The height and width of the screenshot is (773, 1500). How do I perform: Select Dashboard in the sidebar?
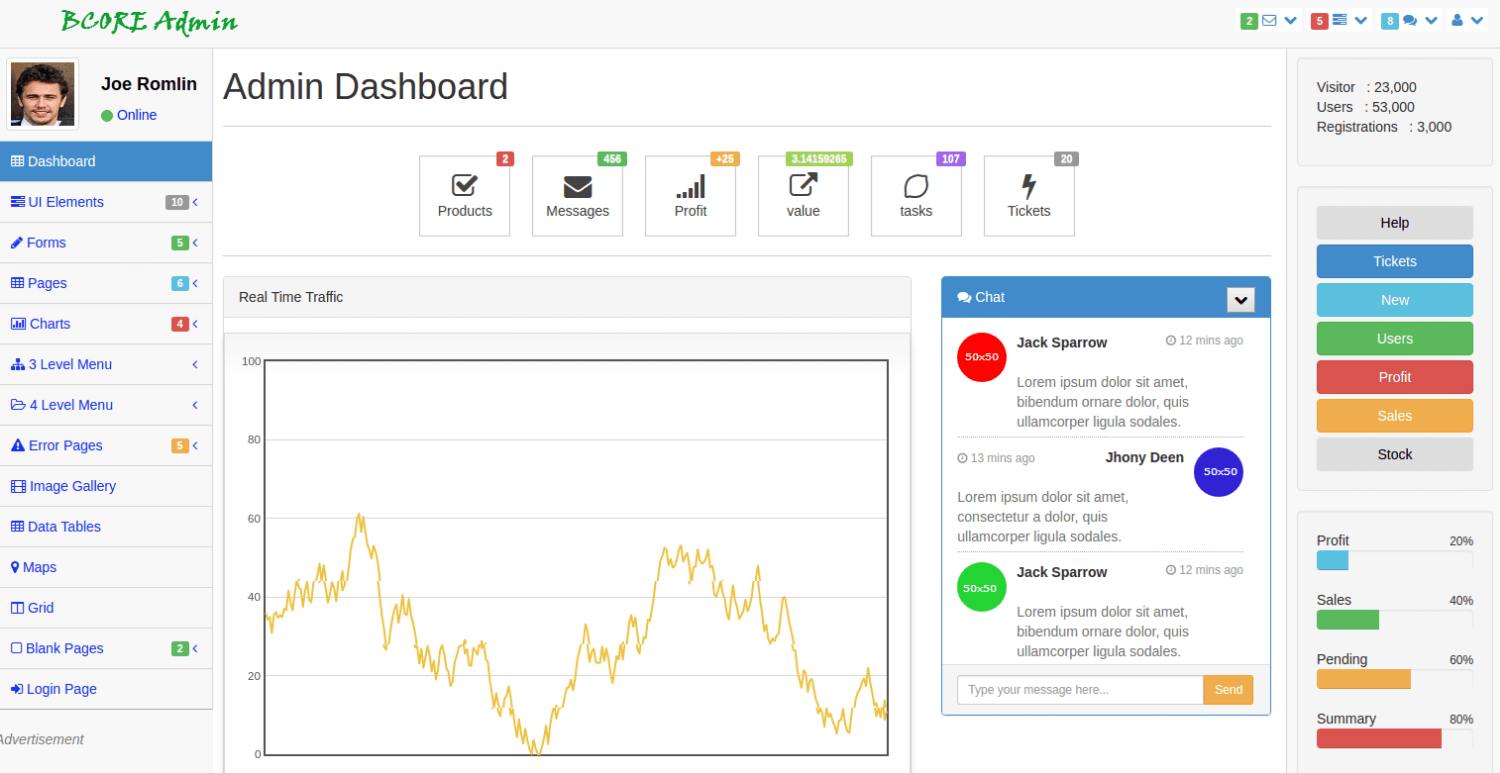pos(106,161)
